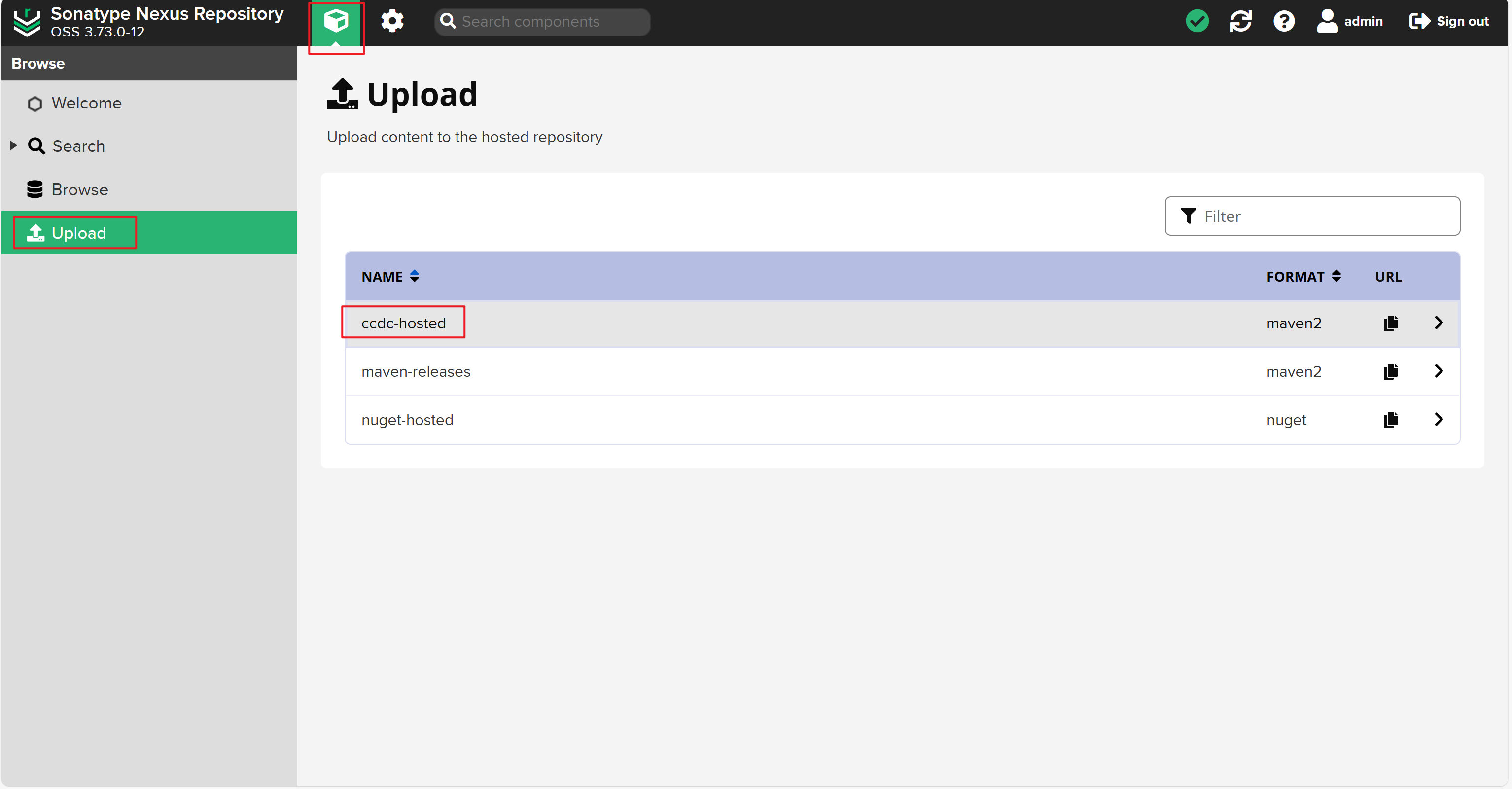Click the URL column header
1512x789 pixels.
[1388, 277]
